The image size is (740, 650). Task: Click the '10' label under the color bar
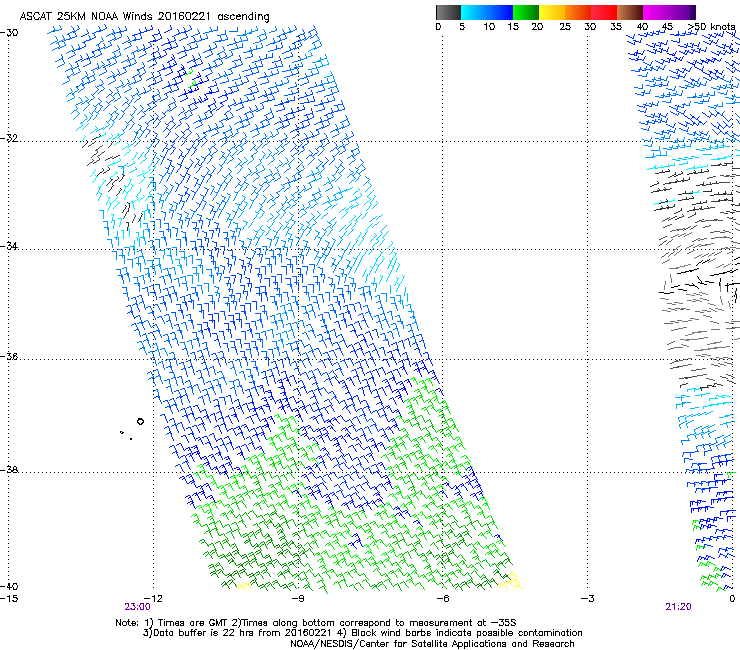pos(489,26)
